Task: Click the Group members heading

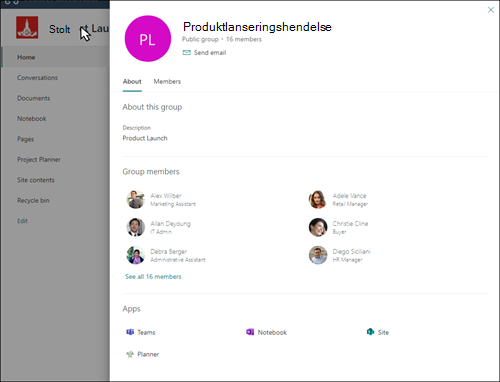Action: coord(151,172)
